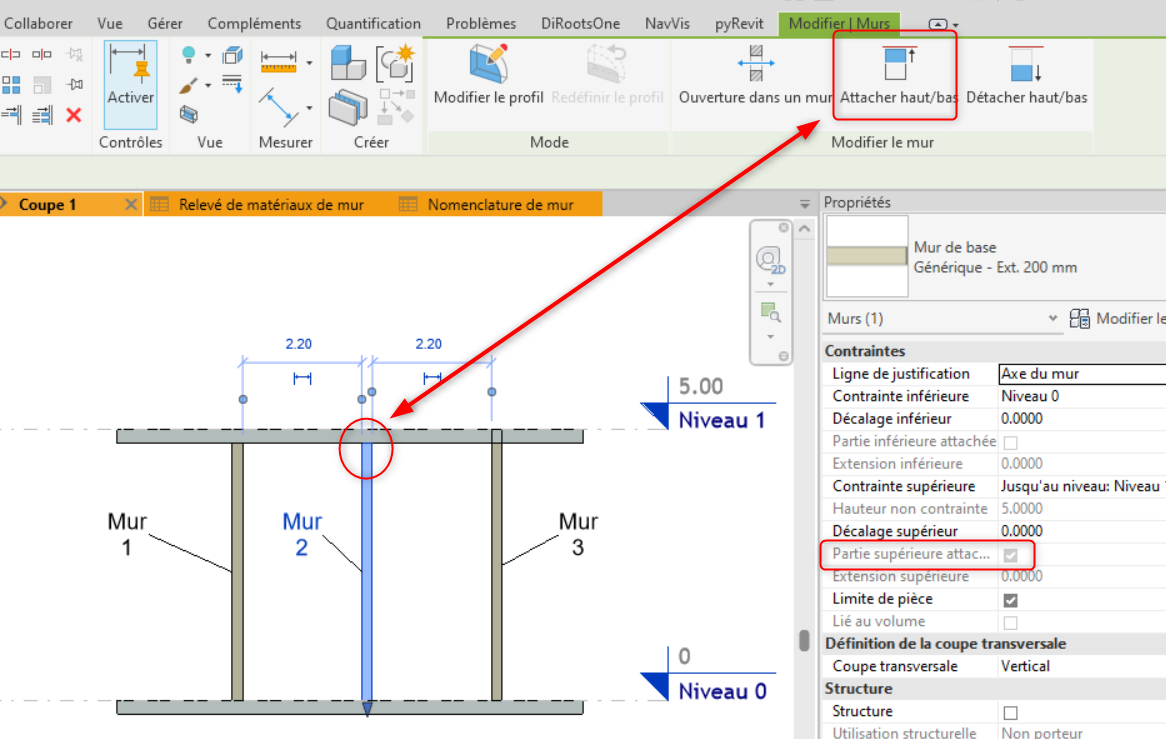Open the paintbrush override dropdown arrow
This screenshot has width=1166, height=739.
[x=208, y=86]
